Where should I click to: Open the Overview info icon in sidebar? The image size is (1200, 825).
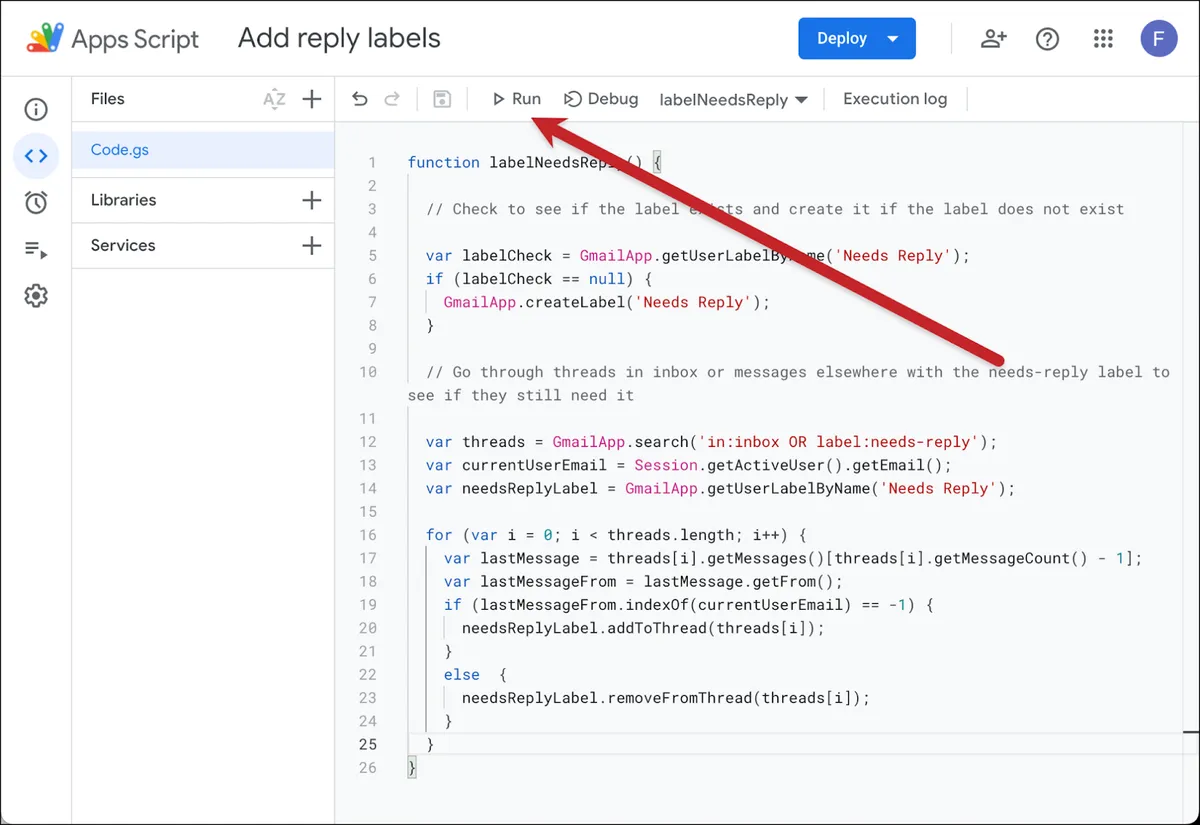click(x=36, y=109)
